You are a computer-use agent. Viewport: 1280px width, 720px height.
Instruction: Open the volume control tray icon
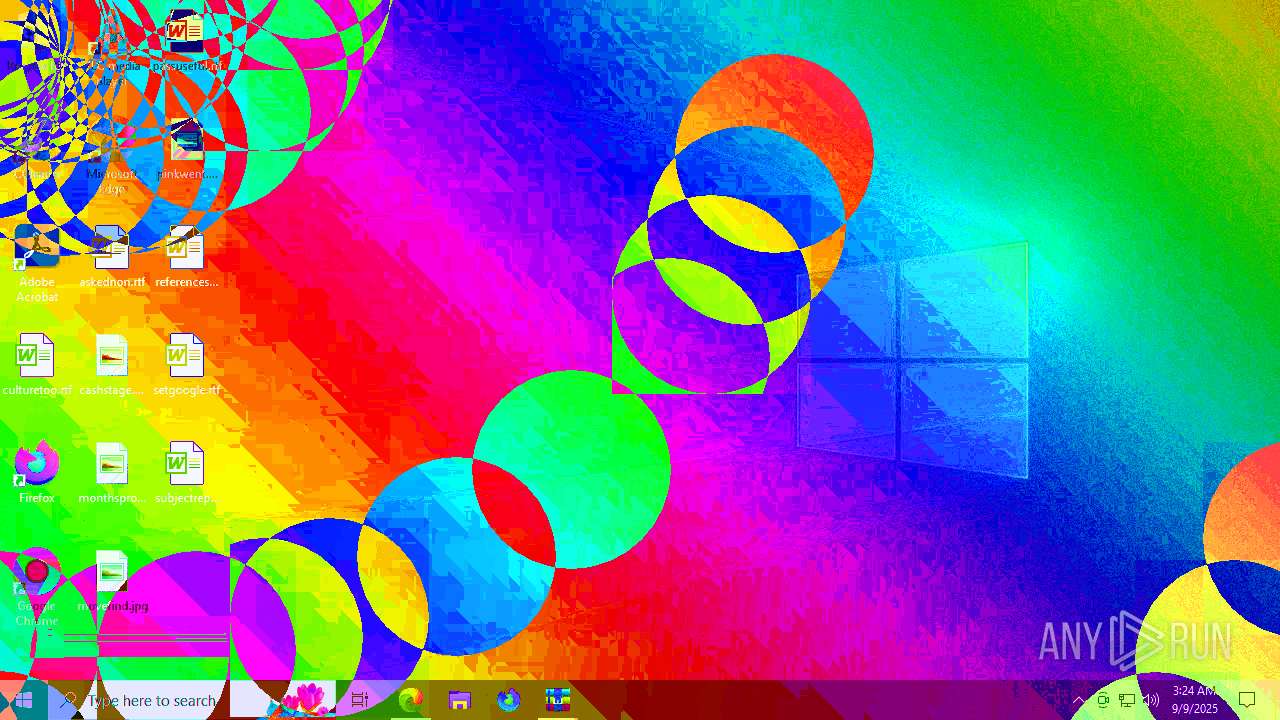(1151, 700)
